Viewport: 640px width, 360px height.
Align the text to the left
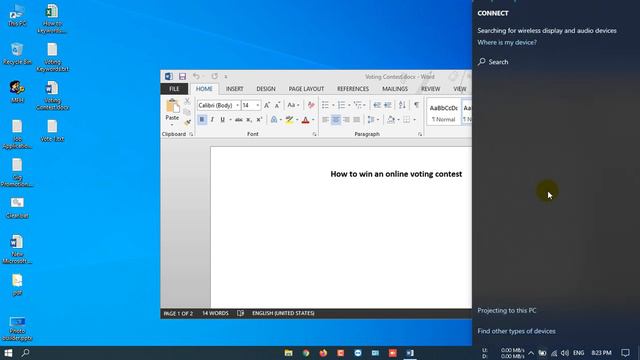(x=325, y=120)
